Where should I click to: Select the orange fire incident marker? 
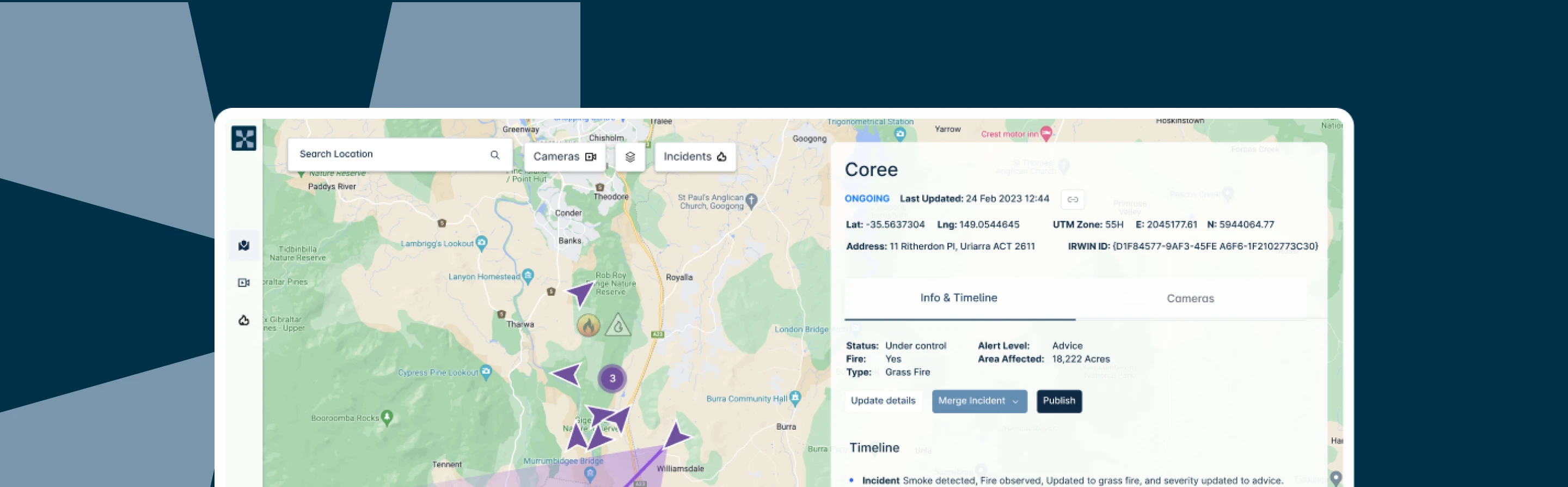[588, 325]
